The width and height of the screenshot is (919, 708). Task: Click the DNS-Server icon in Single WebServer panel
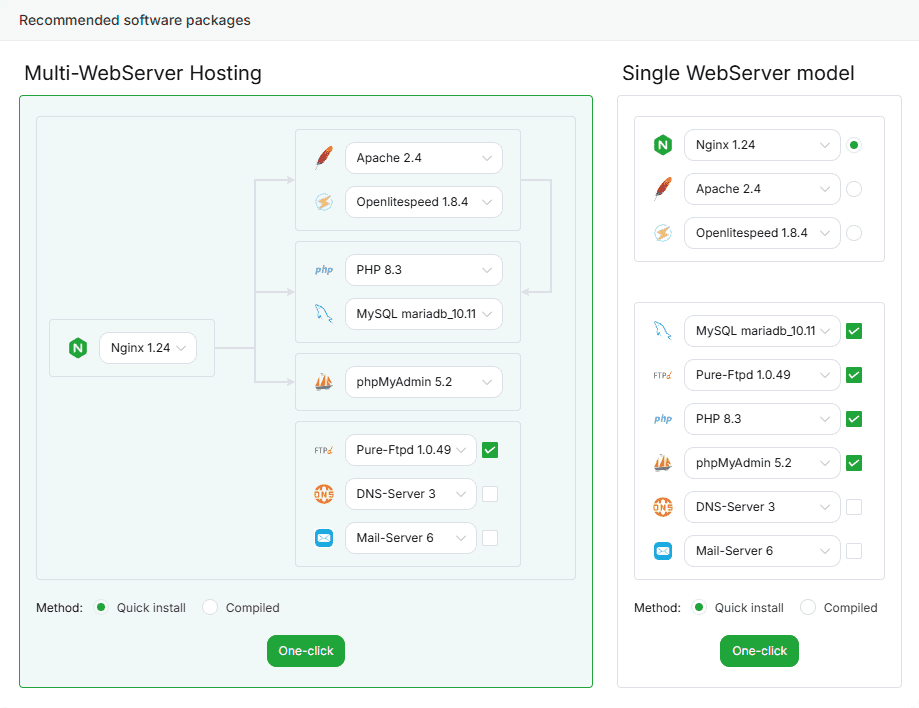(x=662, y=507)
